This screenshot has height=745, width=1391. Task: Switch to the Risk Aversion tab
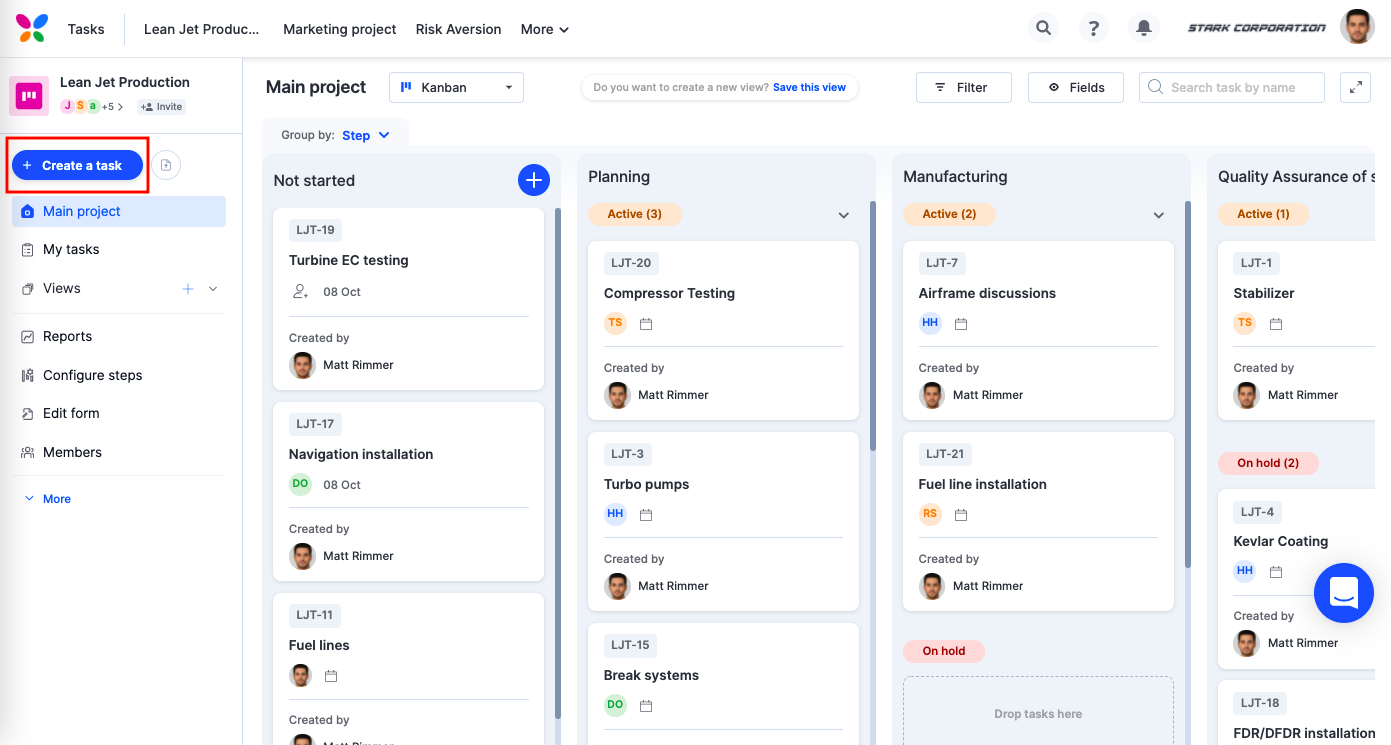tap(459, 29)
